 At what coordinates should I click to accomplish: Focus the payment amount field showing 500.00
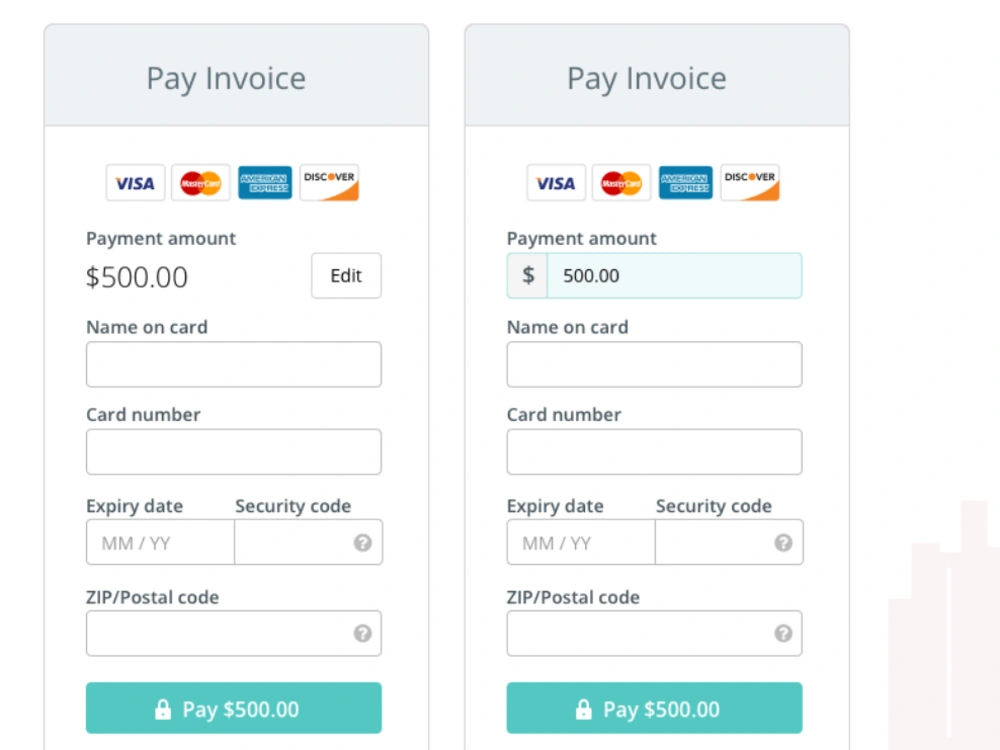674,276
